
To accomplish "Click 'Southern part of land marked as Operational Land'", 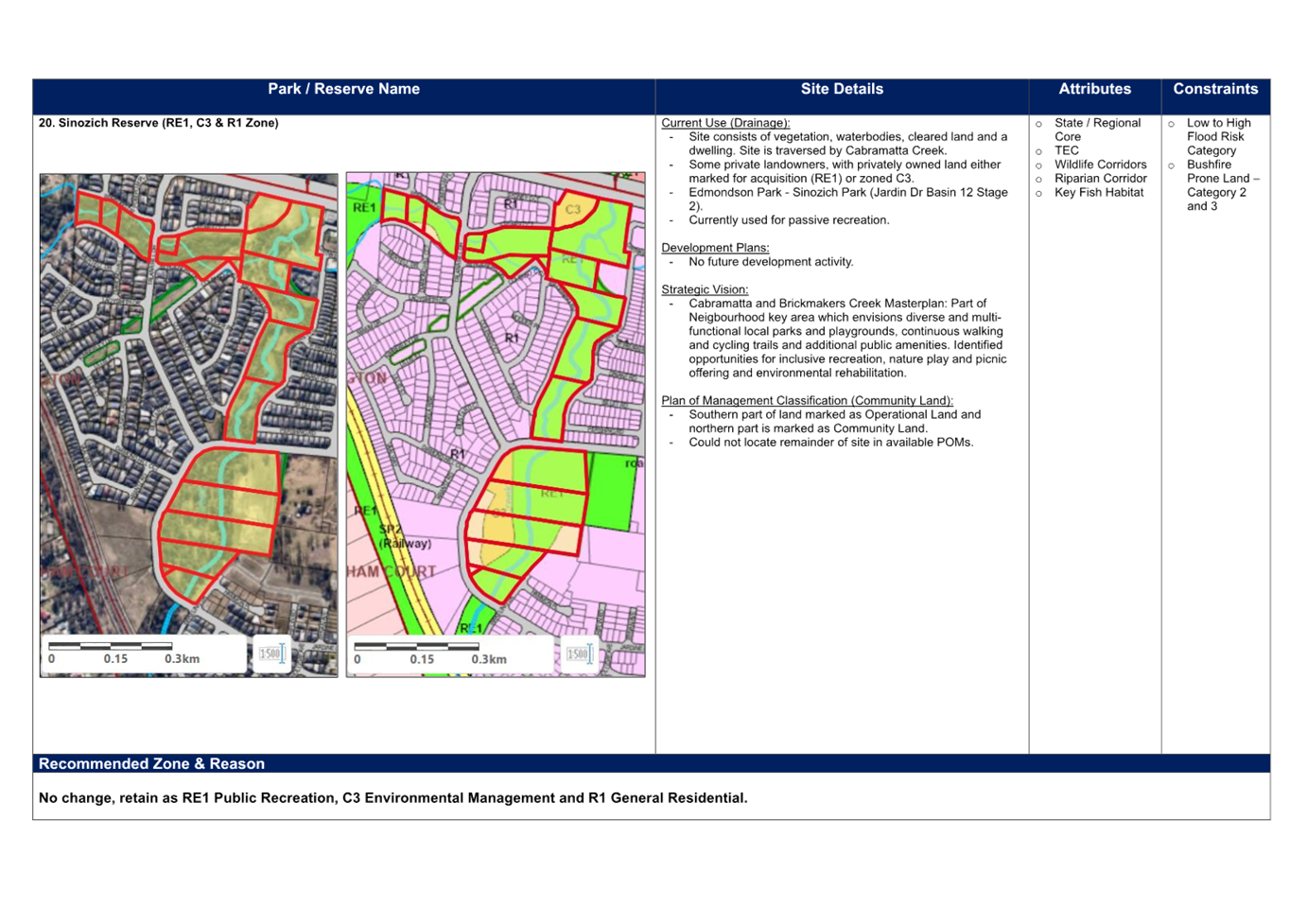I will [834, 422].
